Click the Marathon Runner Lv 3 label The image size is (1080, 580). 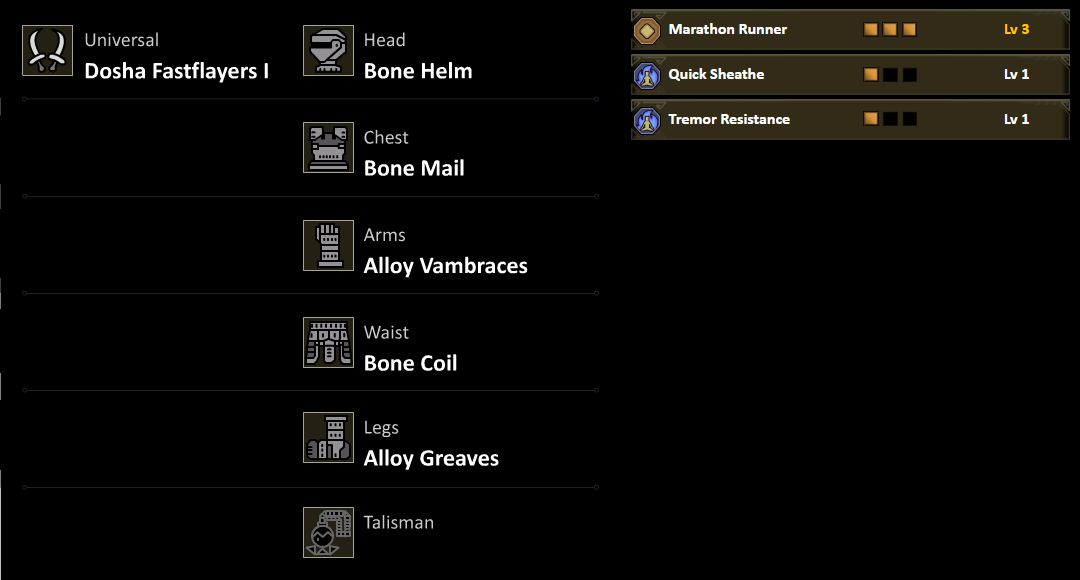[x=1016, y=30]
